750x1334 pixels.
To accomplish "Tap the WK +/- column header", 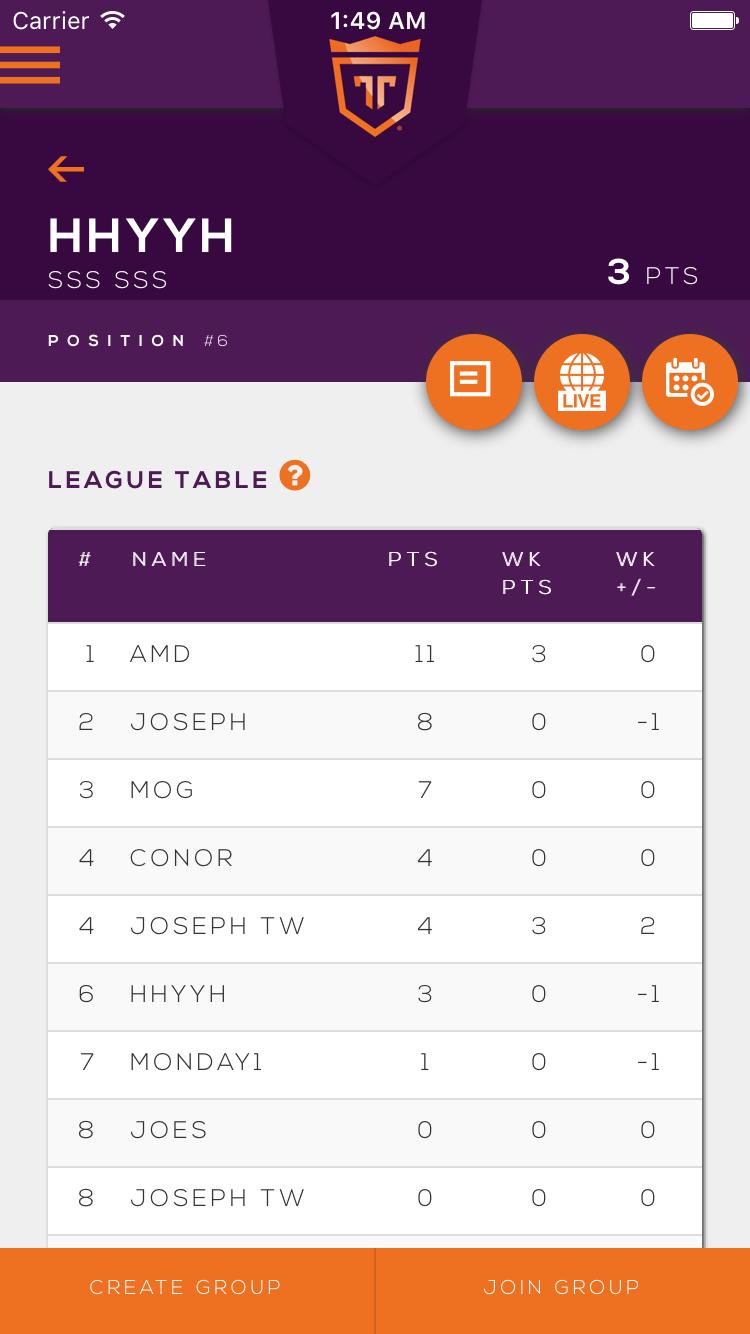I will pos(636,573).
